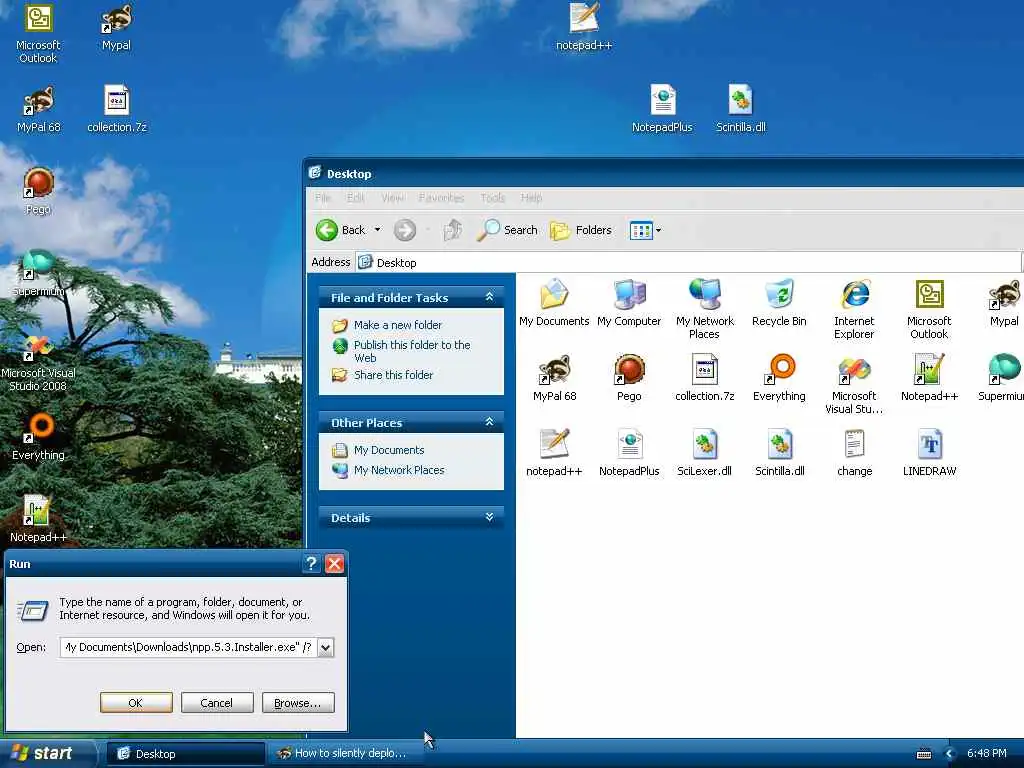Select Notepad++ shortcut on left desktop edge

[38, 519]
